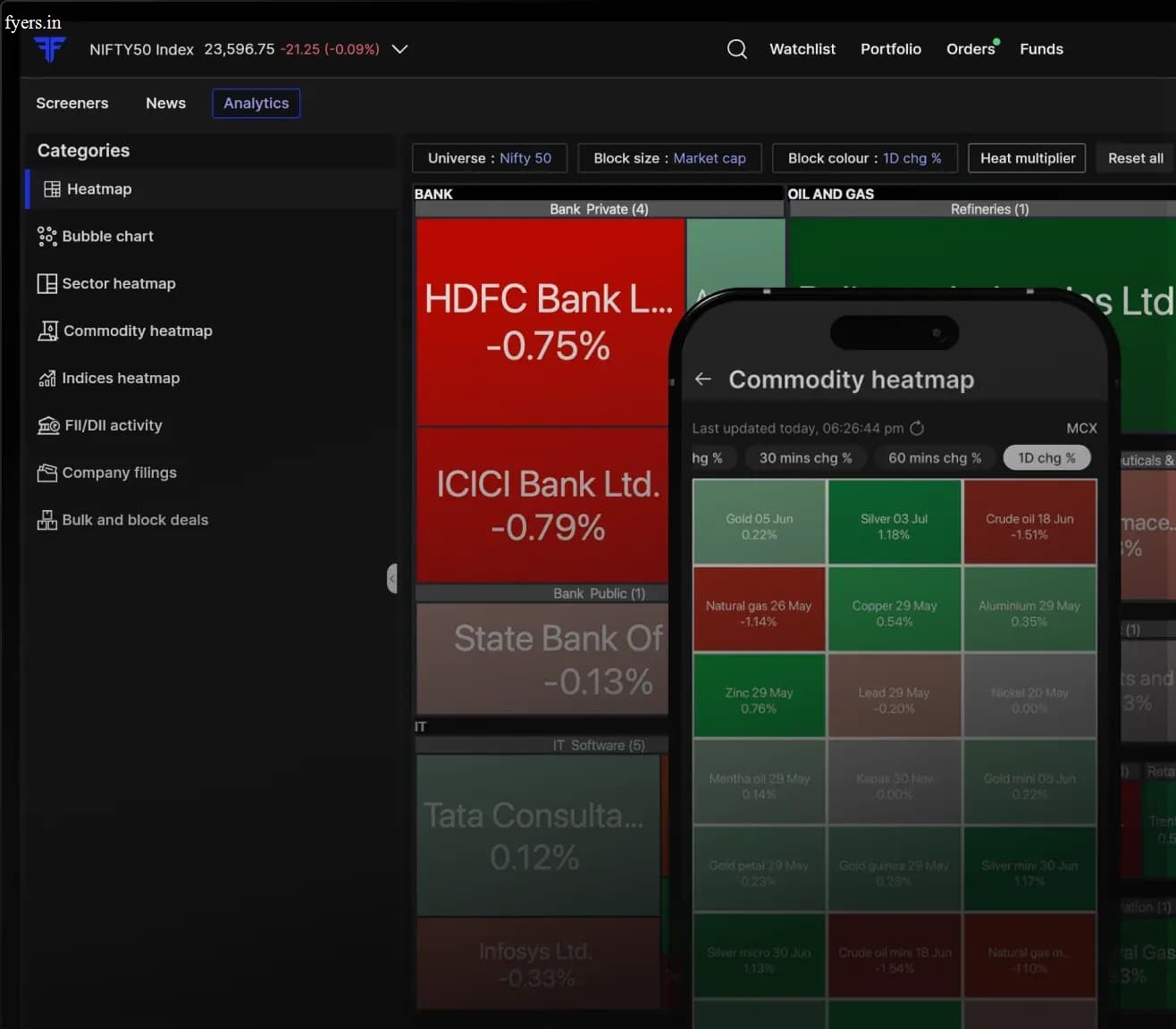Click the Bulk and block deals icon

(x=47, y=520)
